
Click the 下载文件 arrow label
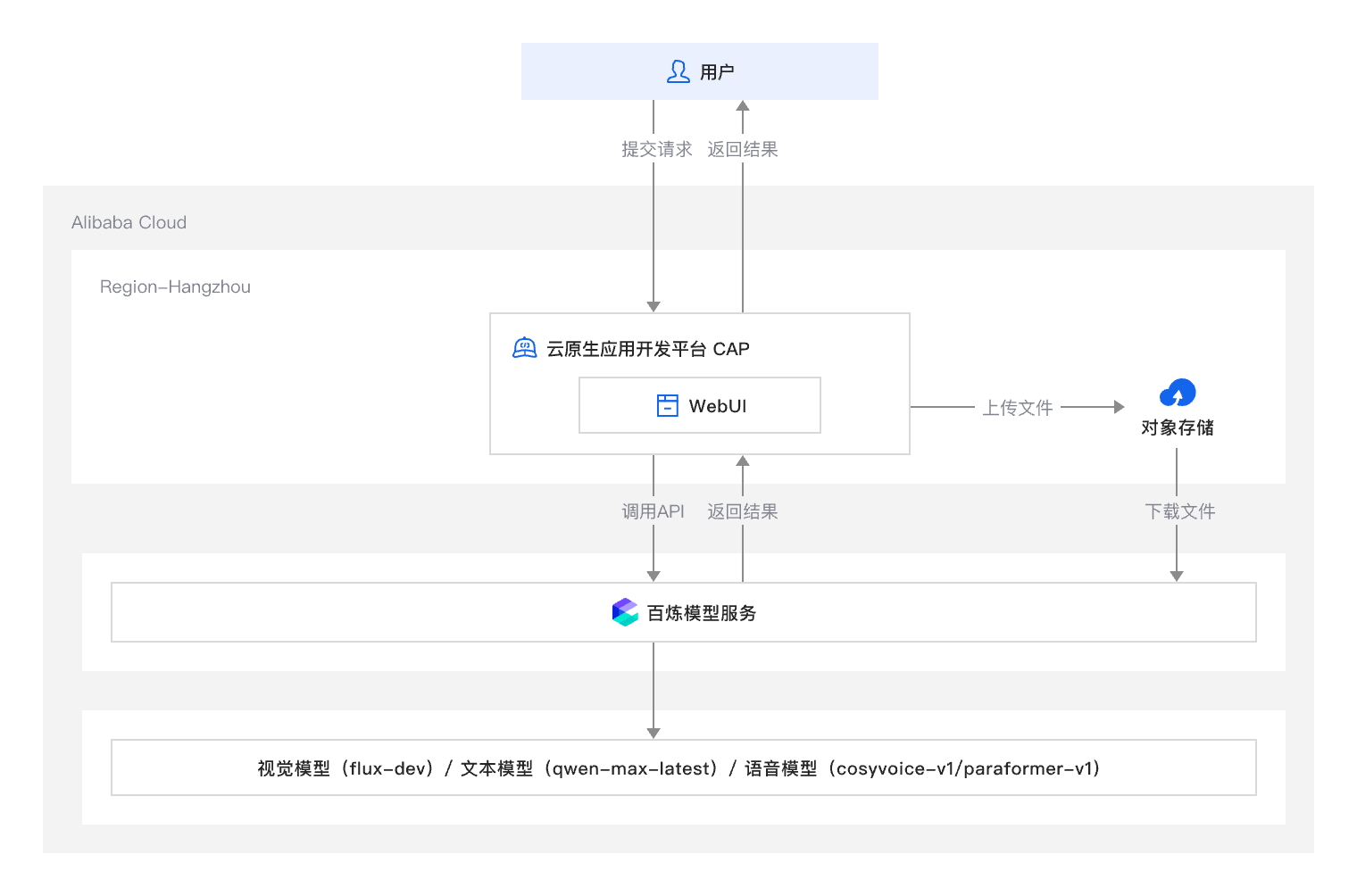tap(1180, 511)
